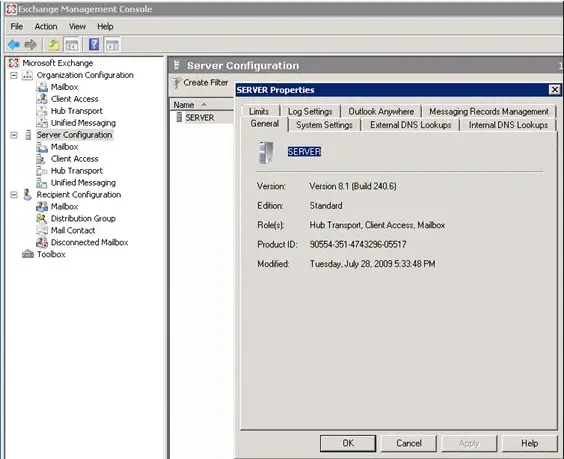Select the Microsoft Exchange root label

pos(58,63)
